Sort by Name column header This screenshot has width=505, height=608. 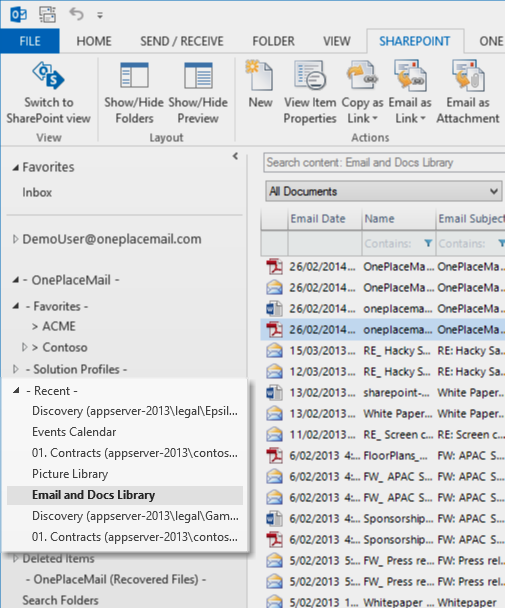399,219
